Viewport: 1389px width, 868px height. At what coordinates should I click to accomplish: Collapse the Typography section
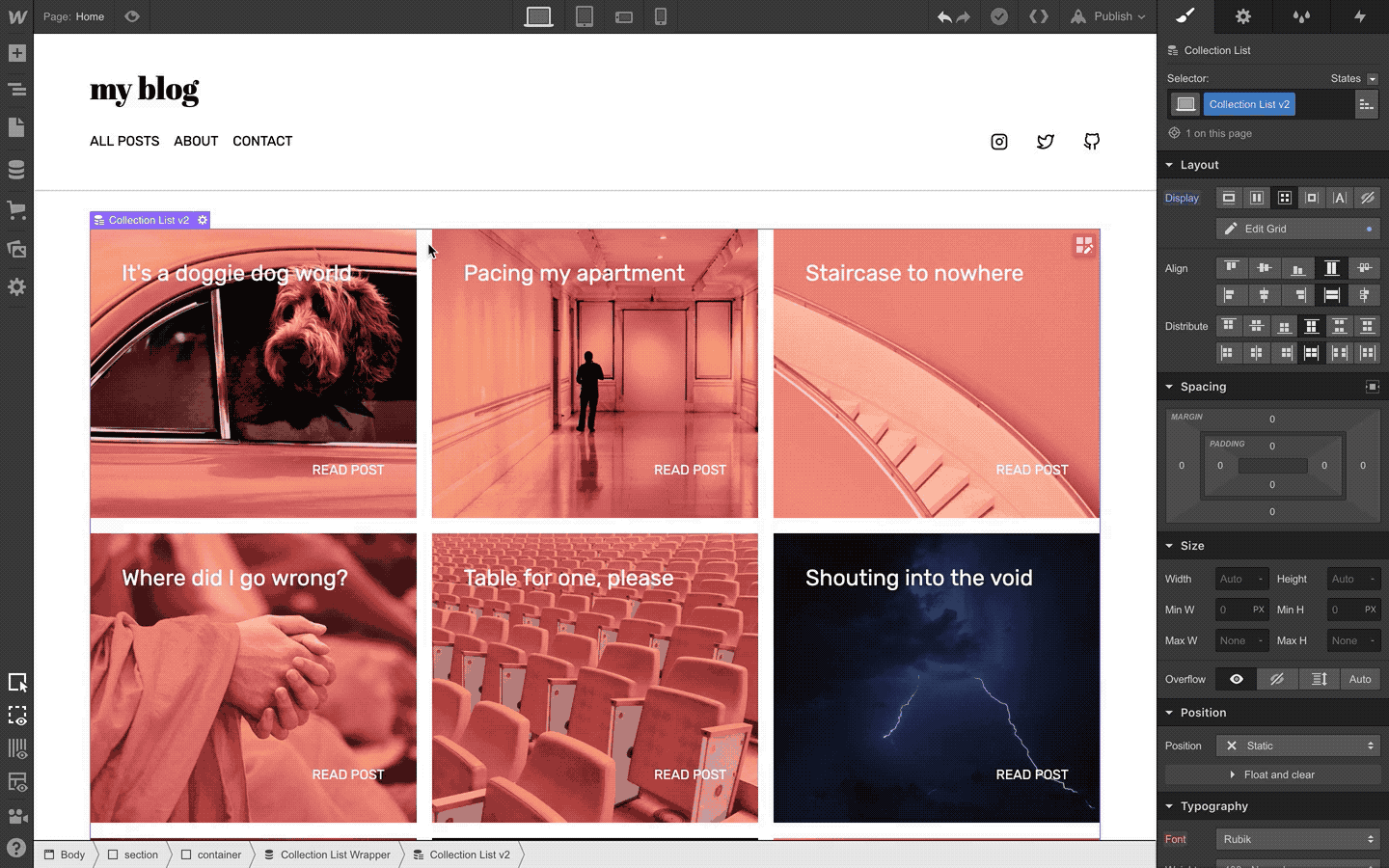point(1207,806)
